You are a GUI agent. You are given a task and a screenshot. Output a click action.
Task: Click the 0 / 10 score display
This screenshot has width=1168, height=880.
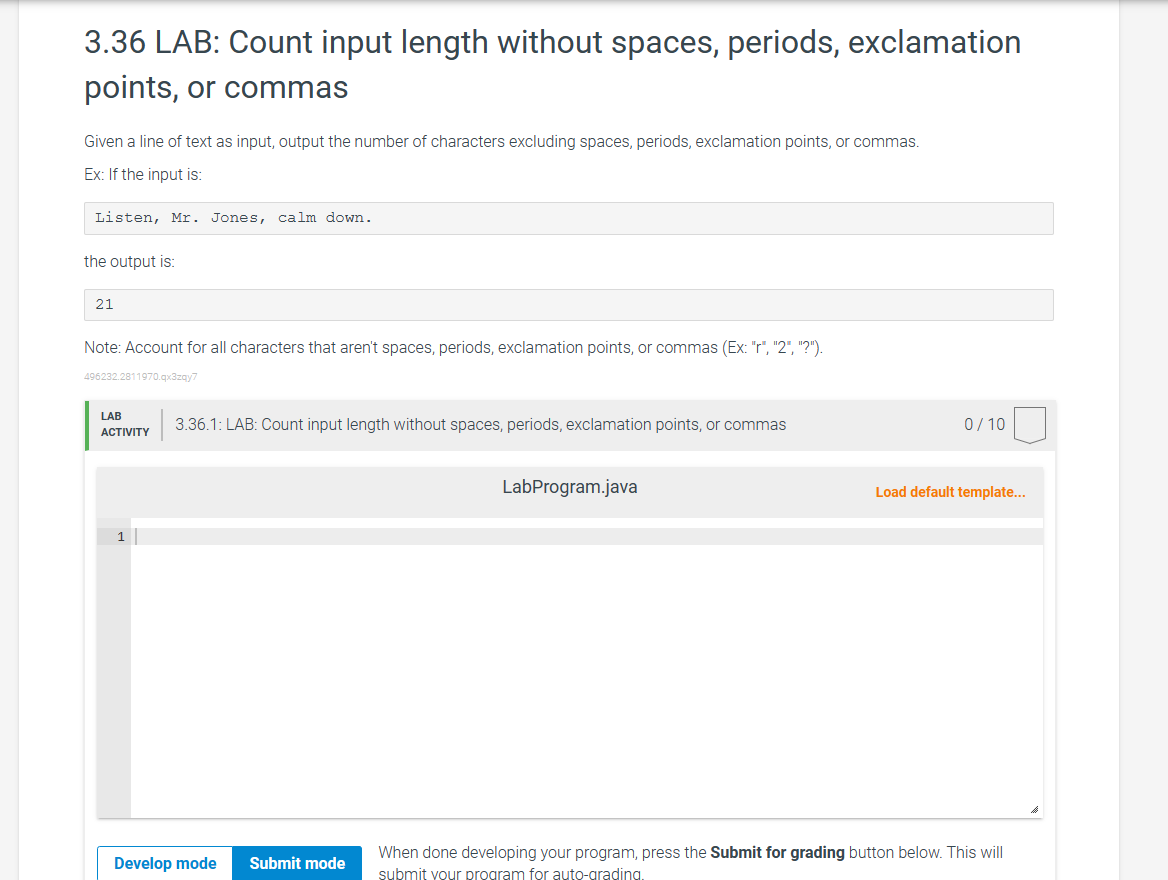984,424
